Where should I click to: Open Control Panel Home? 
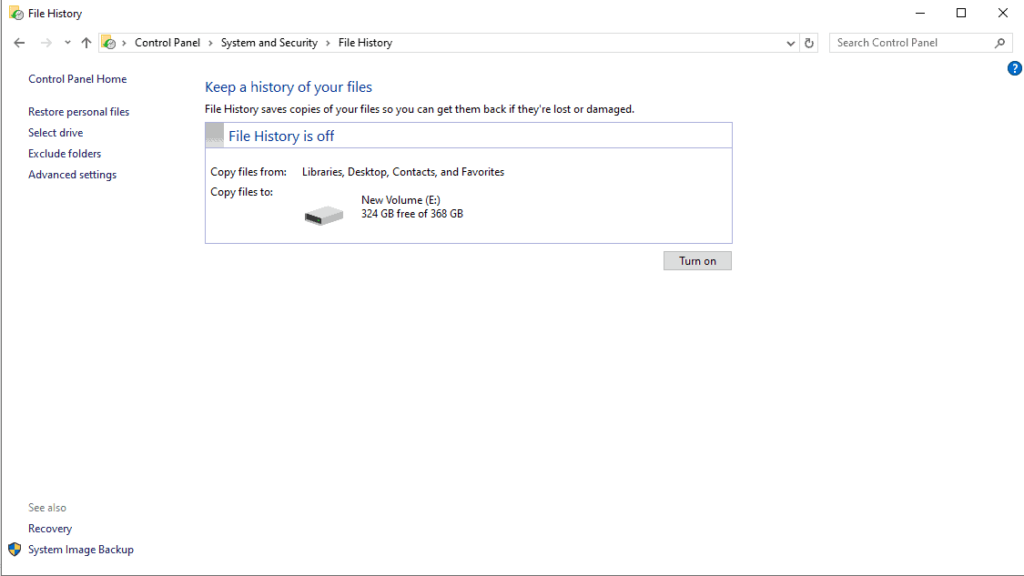pyautogui.click(x=77, y=79)
